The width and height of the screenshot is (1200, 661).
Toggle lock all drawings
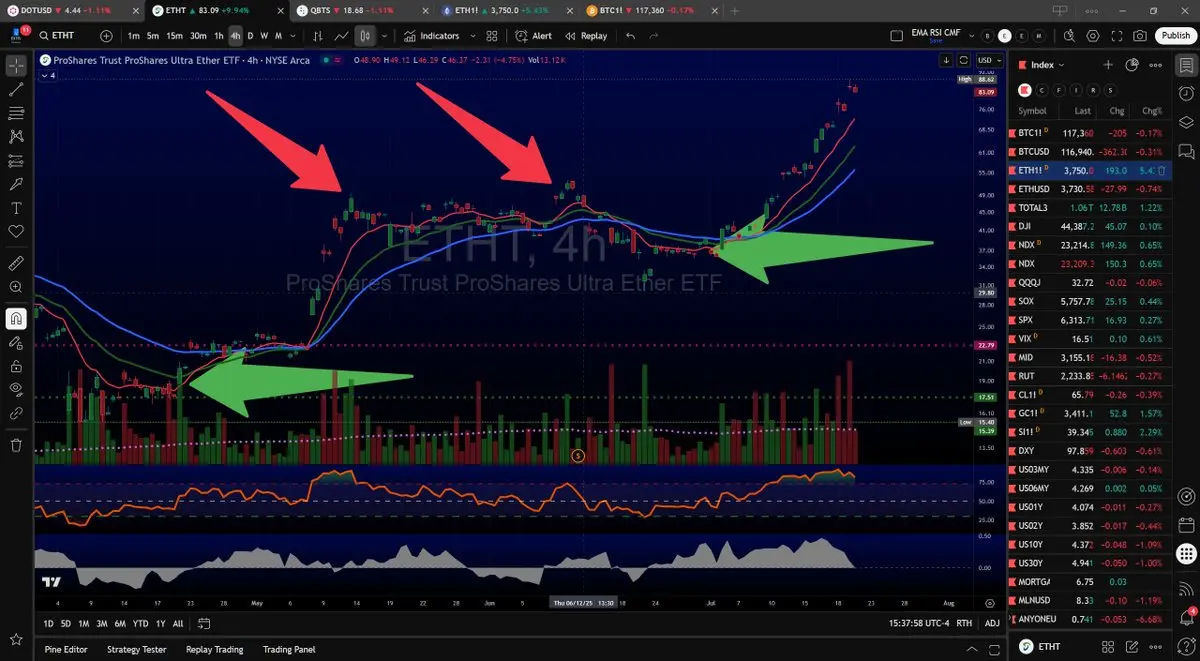[16, 366]
